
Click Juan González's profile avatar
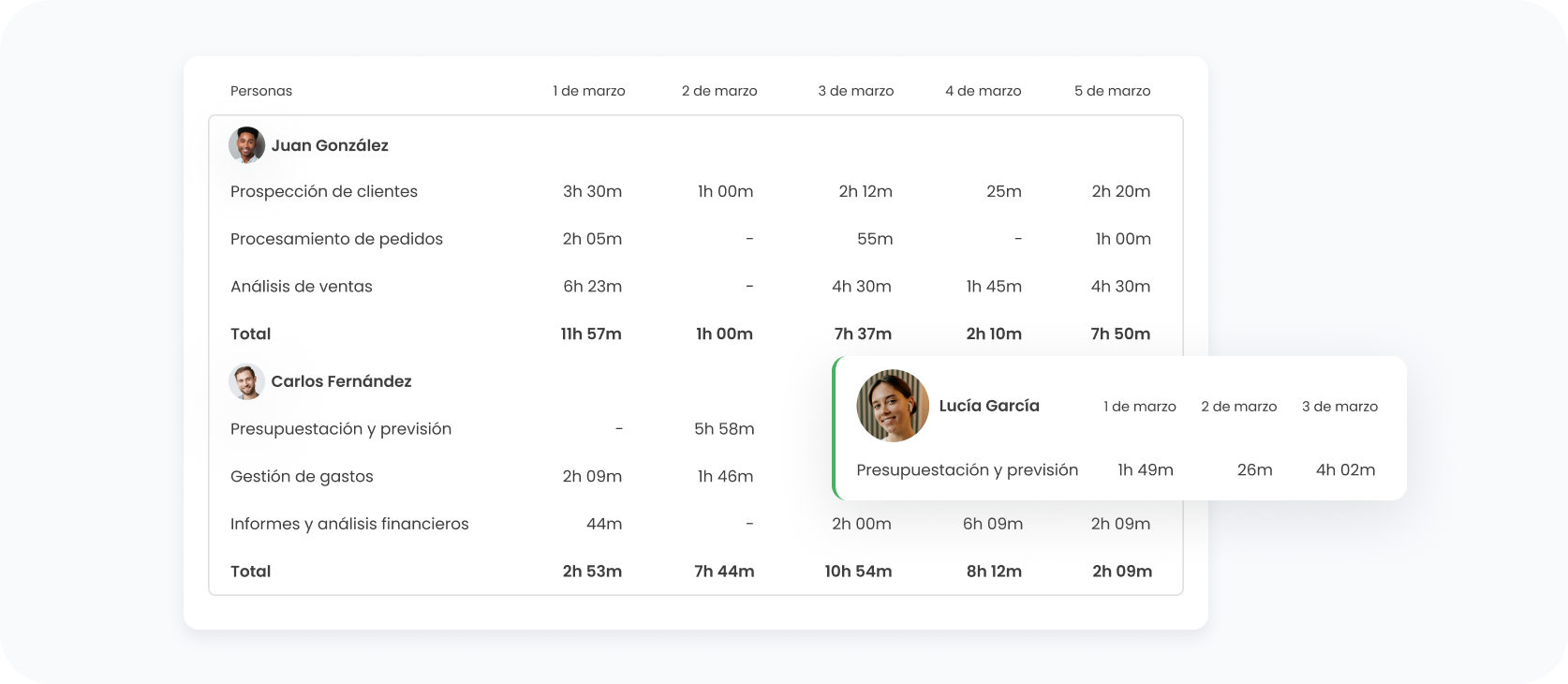[x=246, y=145]
